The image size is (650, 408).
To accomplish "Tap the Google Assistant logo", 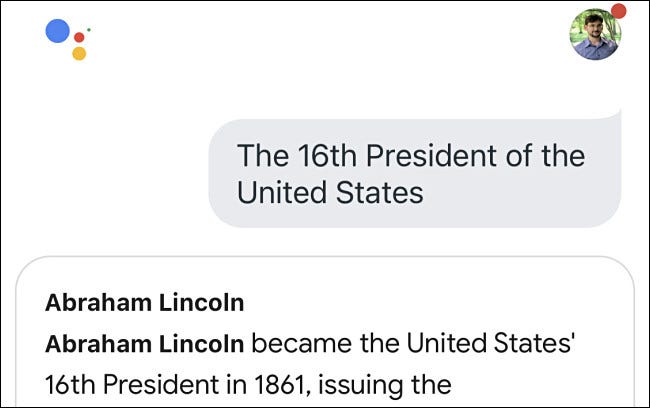I will [67, 38].
